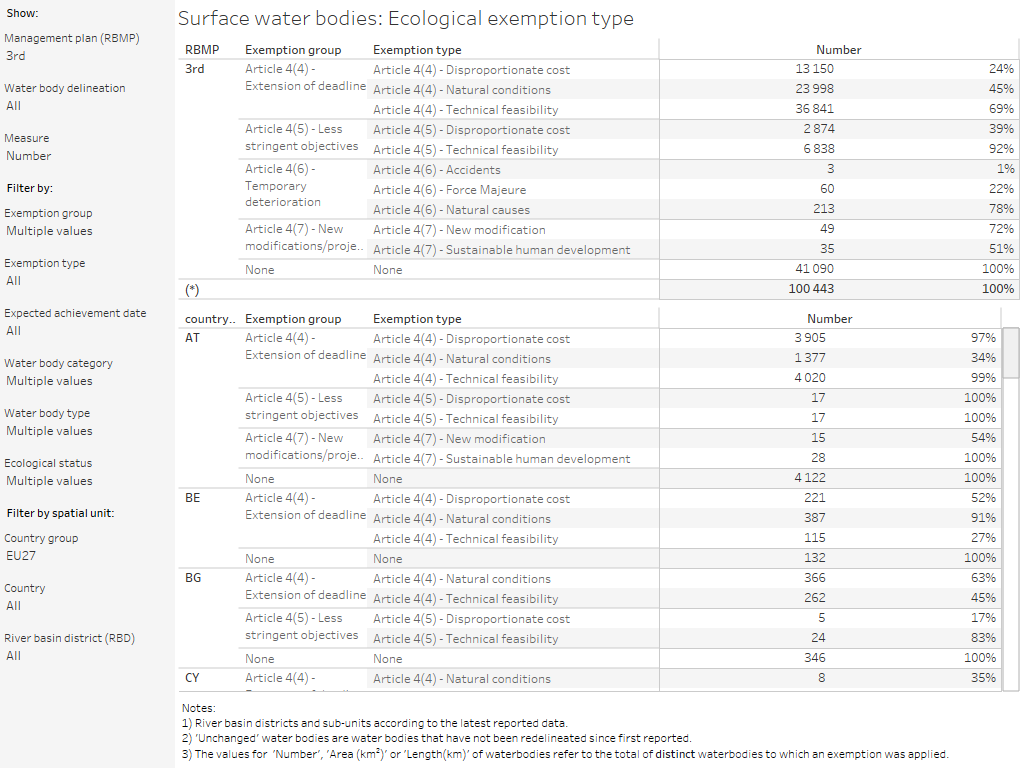Click the Exemption type header in top table
1024x768 pixels.
[417, 50]
